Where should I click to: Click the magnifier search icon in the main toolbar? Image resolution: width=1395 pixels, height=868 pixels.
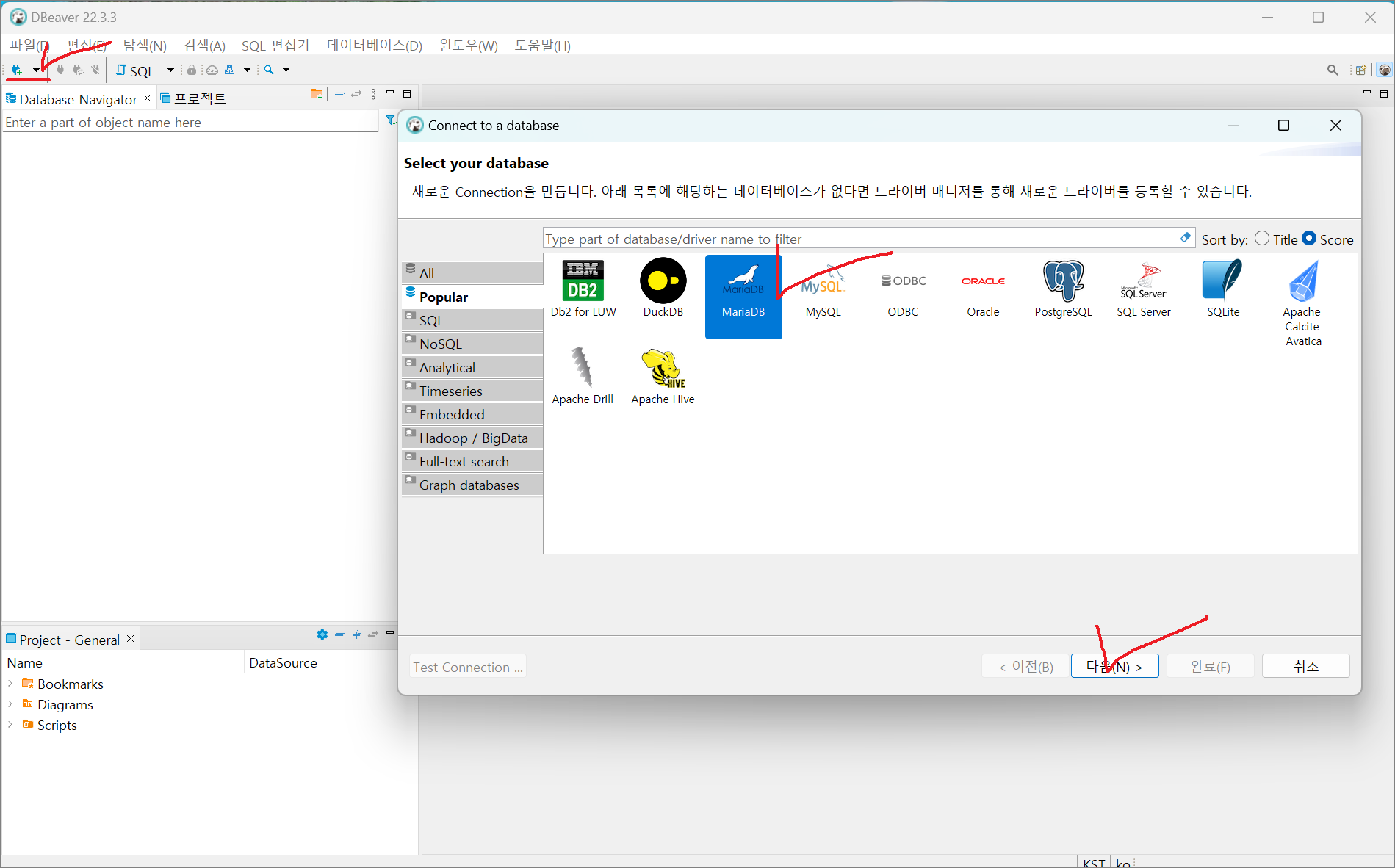[269, 70]
